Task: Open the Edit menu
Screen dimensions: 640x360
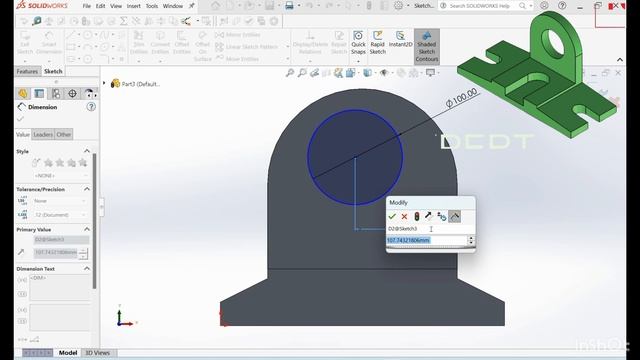Action: click(100, 6)
